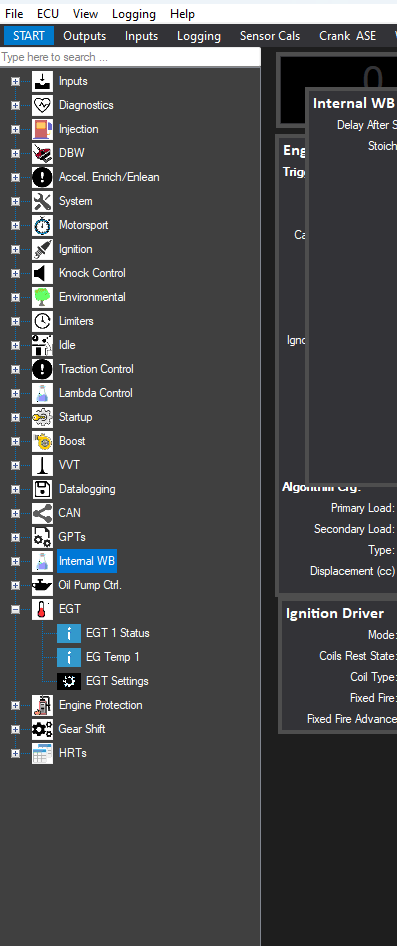This screenshot has height=946, width=397.
Task: Select the Knock Control speaker icon
Action: tap(42, 273)
